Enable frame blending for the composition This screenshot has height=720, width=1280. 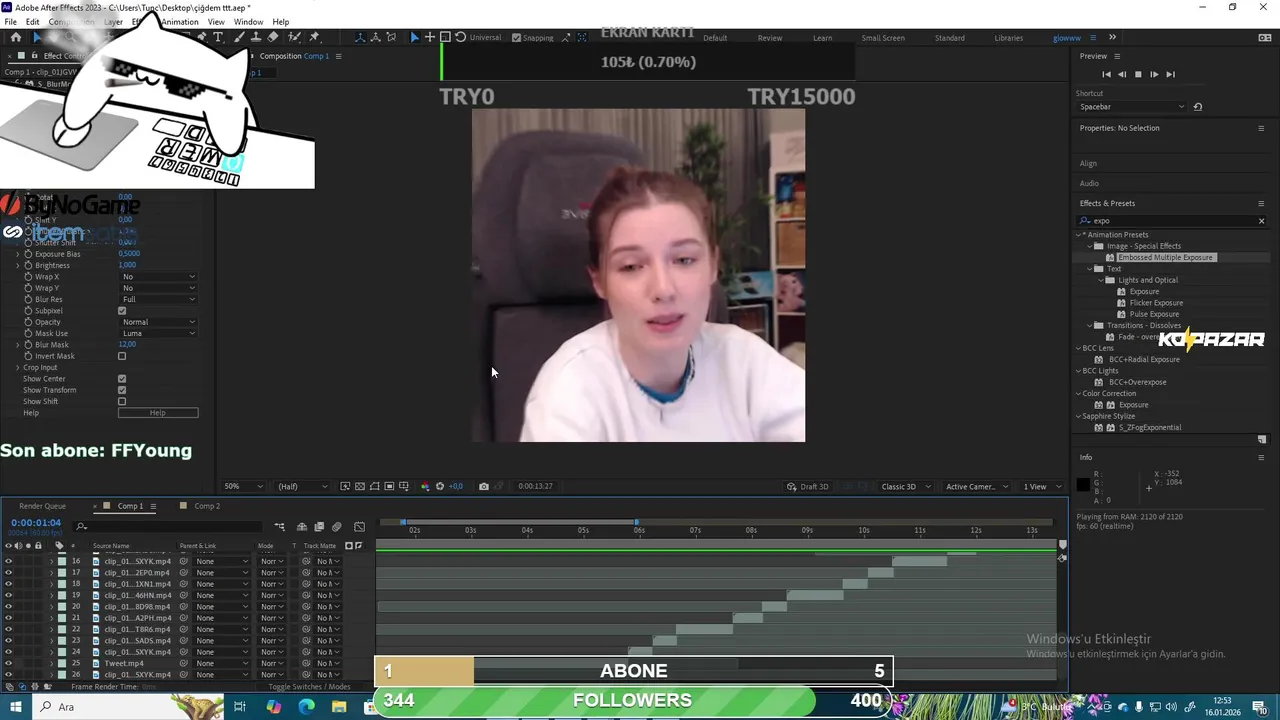point(319,527)
